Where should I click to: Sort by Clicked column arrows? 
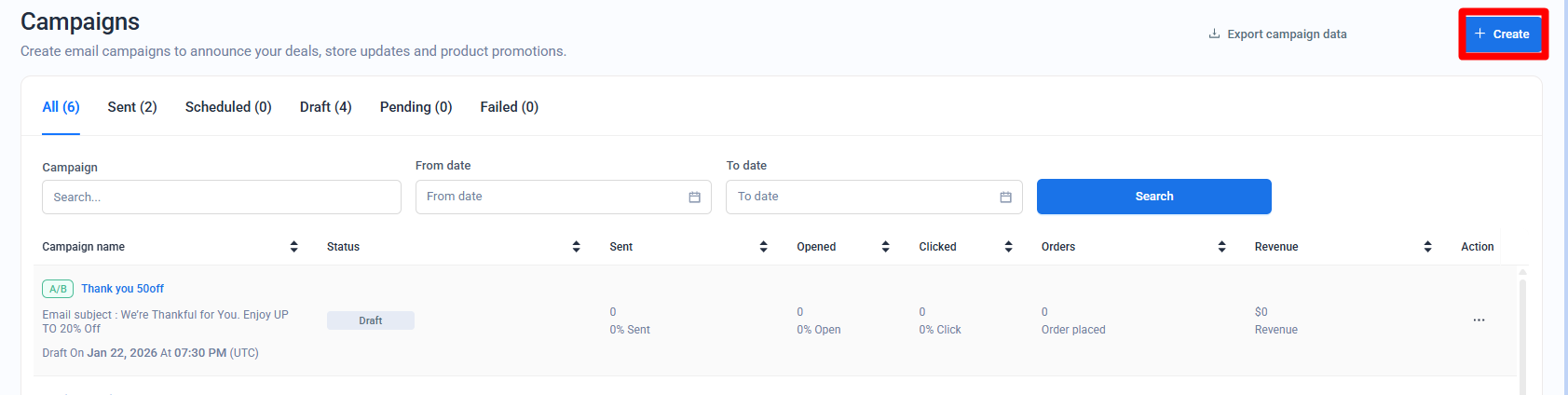(x=1008, y=247)
